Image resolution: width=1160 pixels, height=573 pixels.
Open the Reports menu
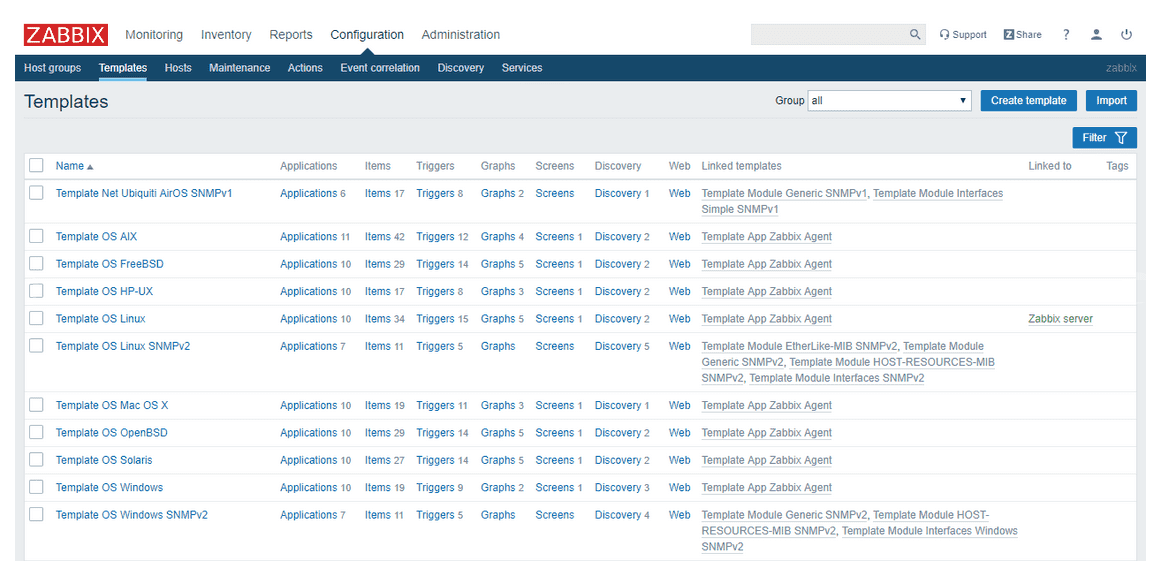coord(291,35)
